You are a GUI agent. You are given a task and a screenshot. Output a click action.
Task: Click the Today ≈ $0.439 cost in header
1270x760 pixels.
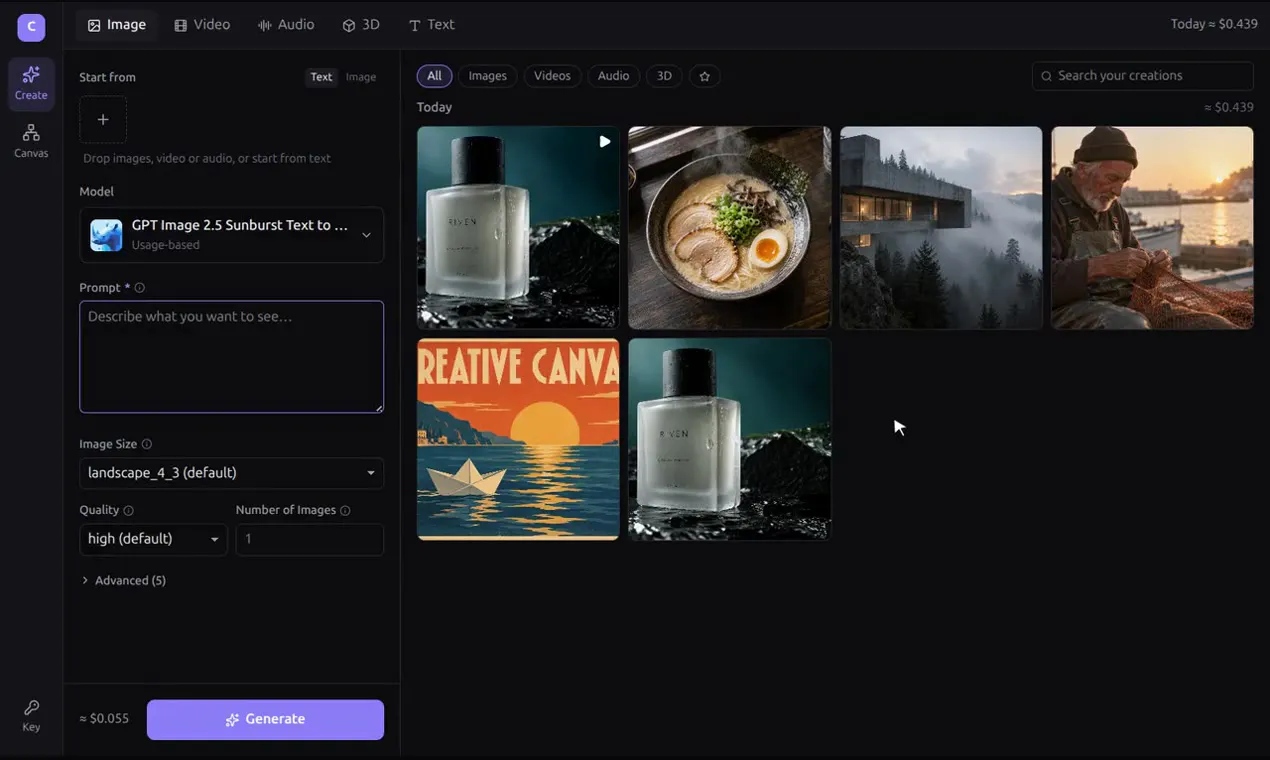click(1214, 24)
